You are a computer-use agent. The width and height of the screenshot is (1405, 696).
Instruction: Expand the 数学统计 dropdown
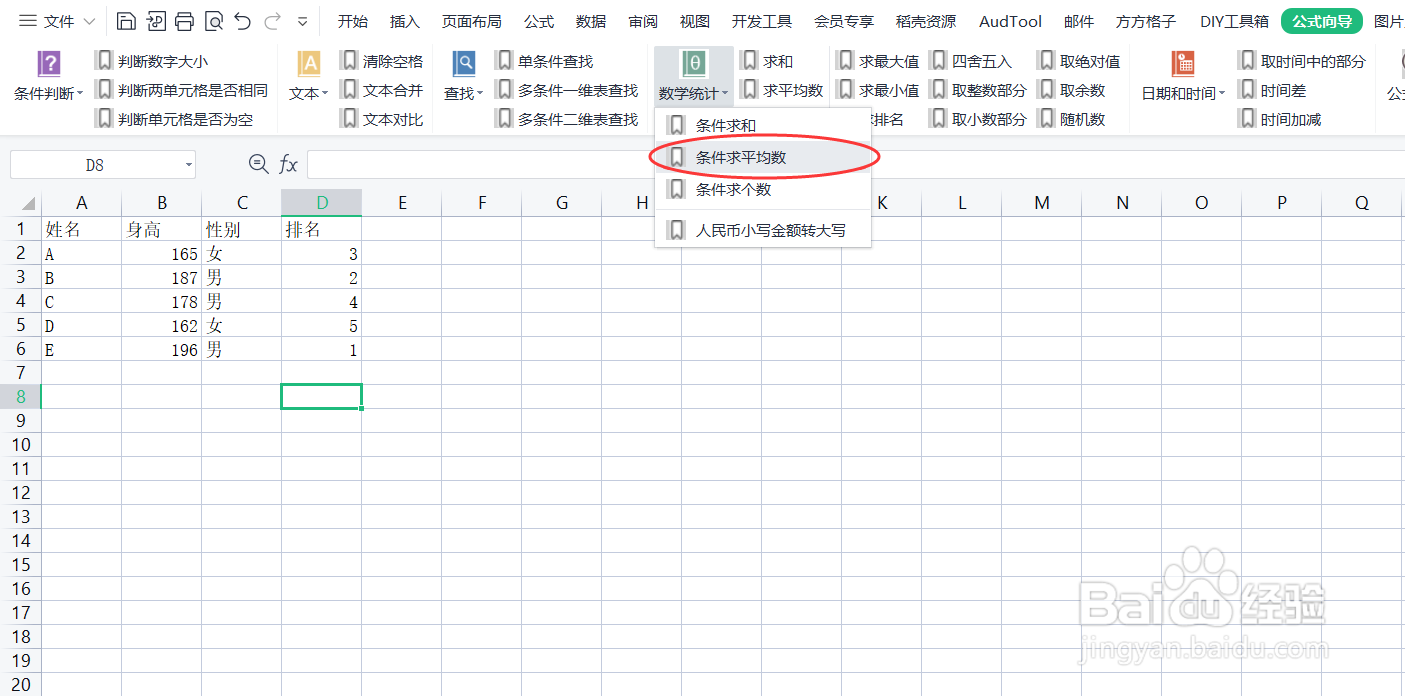693,89
